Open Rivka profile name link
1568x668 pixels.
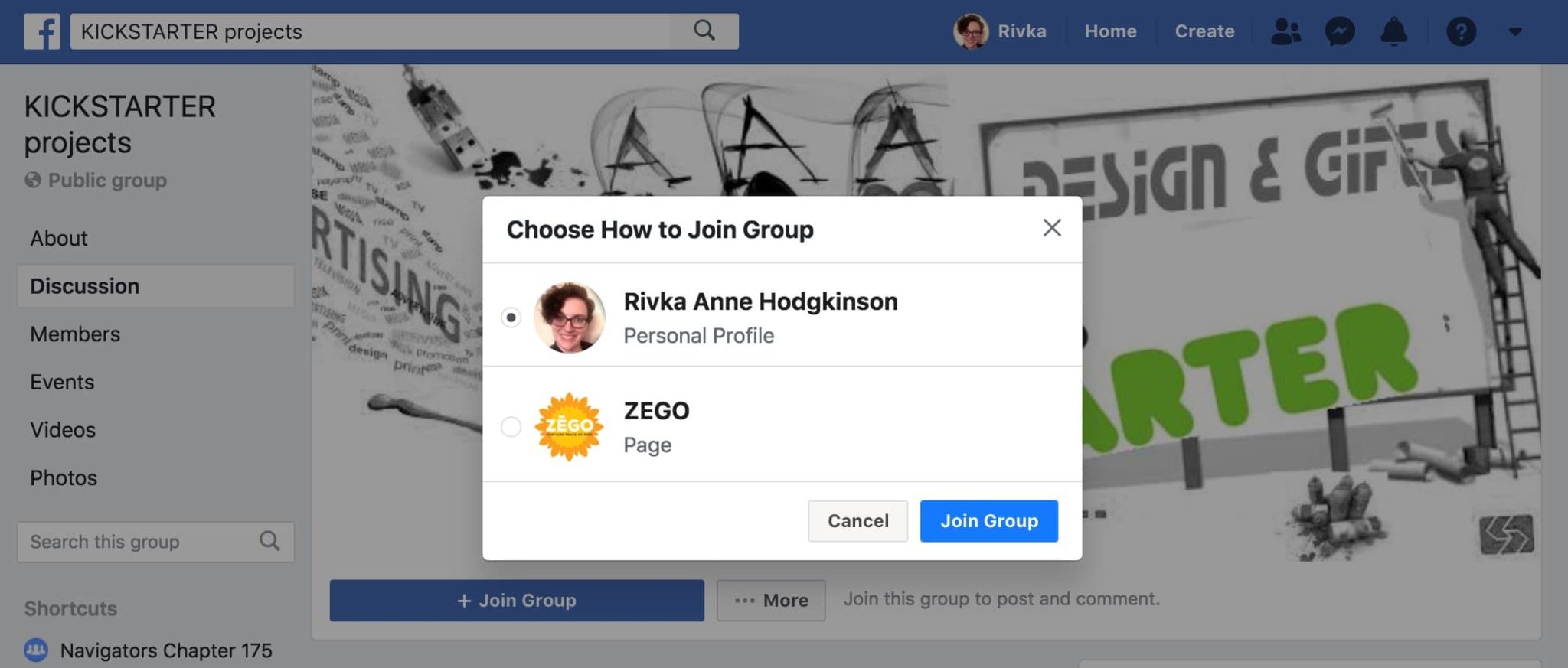point(1021,31)
